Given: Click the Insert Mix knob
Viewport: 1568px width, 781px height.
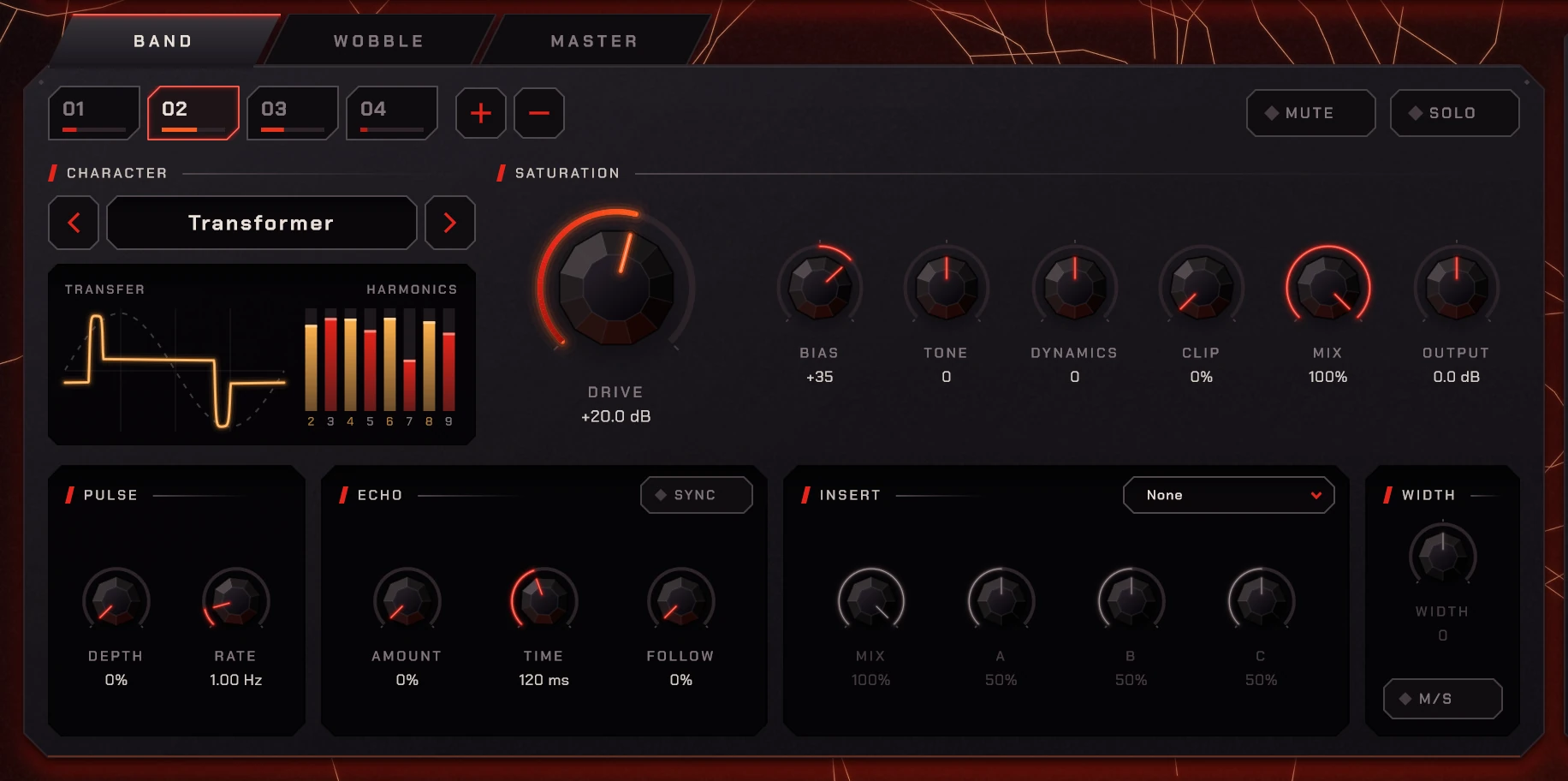Looking at the screenshot, I should pos(871,600).
